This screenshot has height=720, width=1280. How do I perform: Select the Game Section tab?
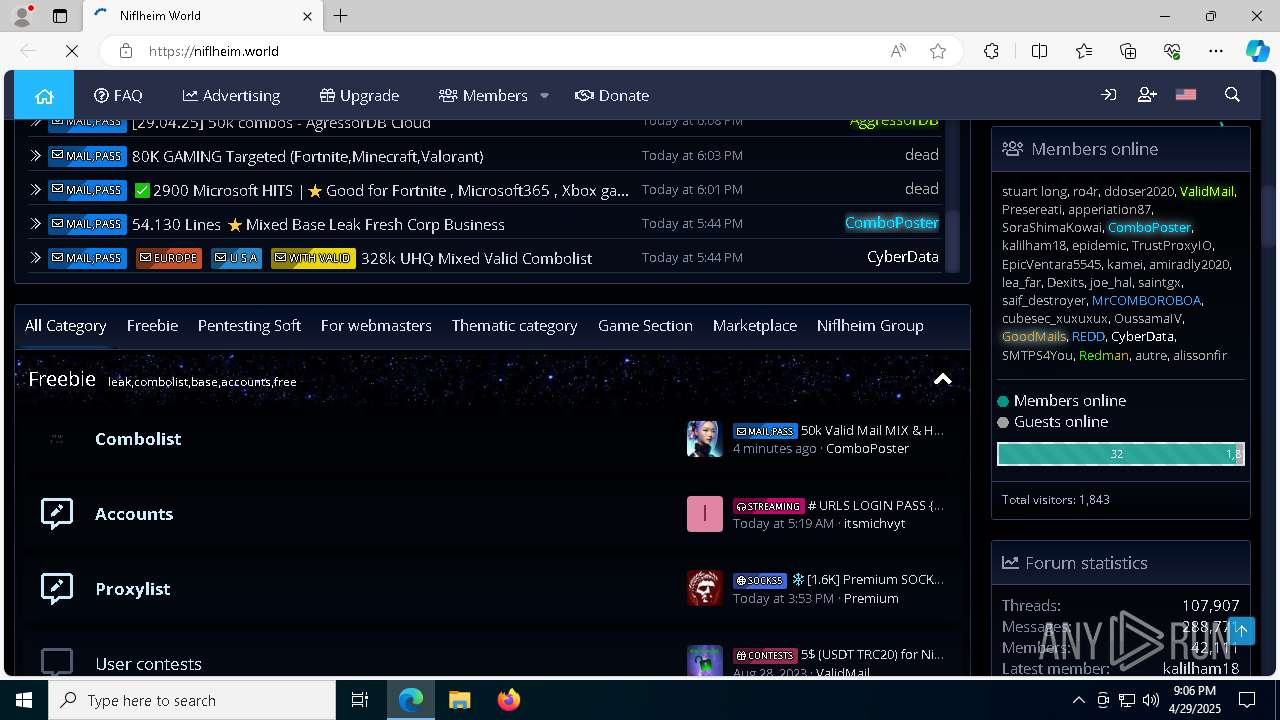click(645, 325)
